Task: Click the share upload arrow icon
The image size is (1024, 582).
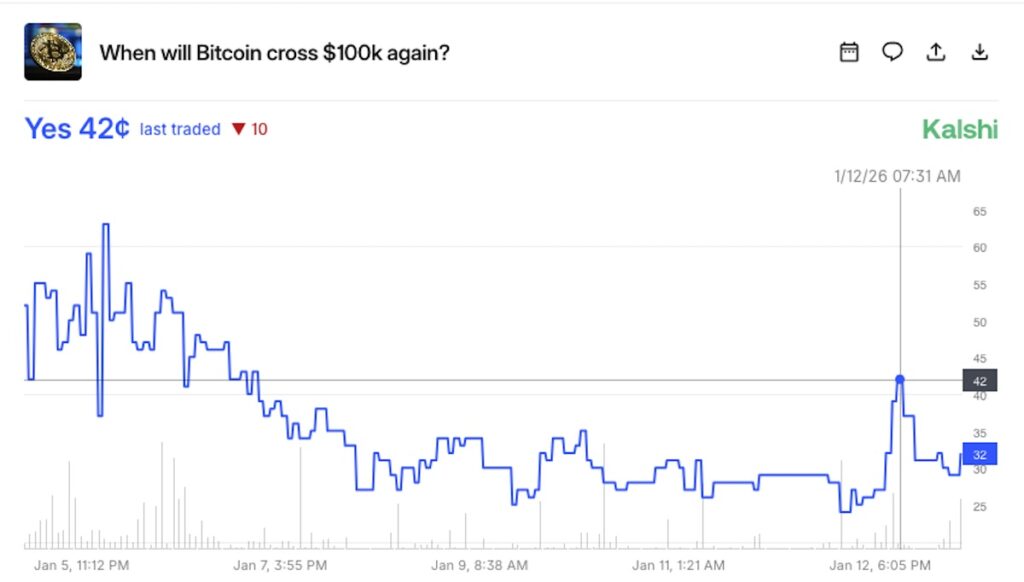Action: coord(936,52)
